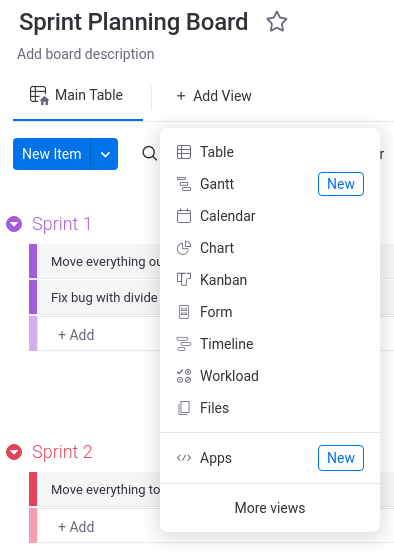Image resolution: width=394 pixels, height=552 pixels.
Task: Open the New Item dropdown arrow
Action: pyautogui.click(x=105, y=154)
